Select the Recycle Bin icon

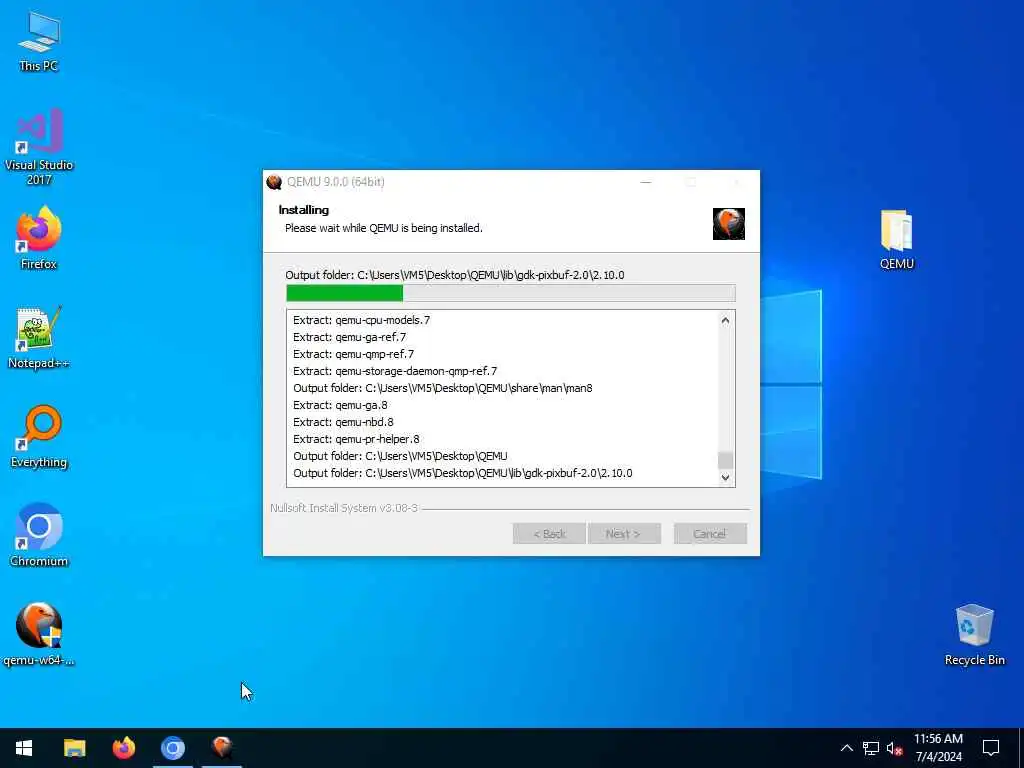pos(974,635)
